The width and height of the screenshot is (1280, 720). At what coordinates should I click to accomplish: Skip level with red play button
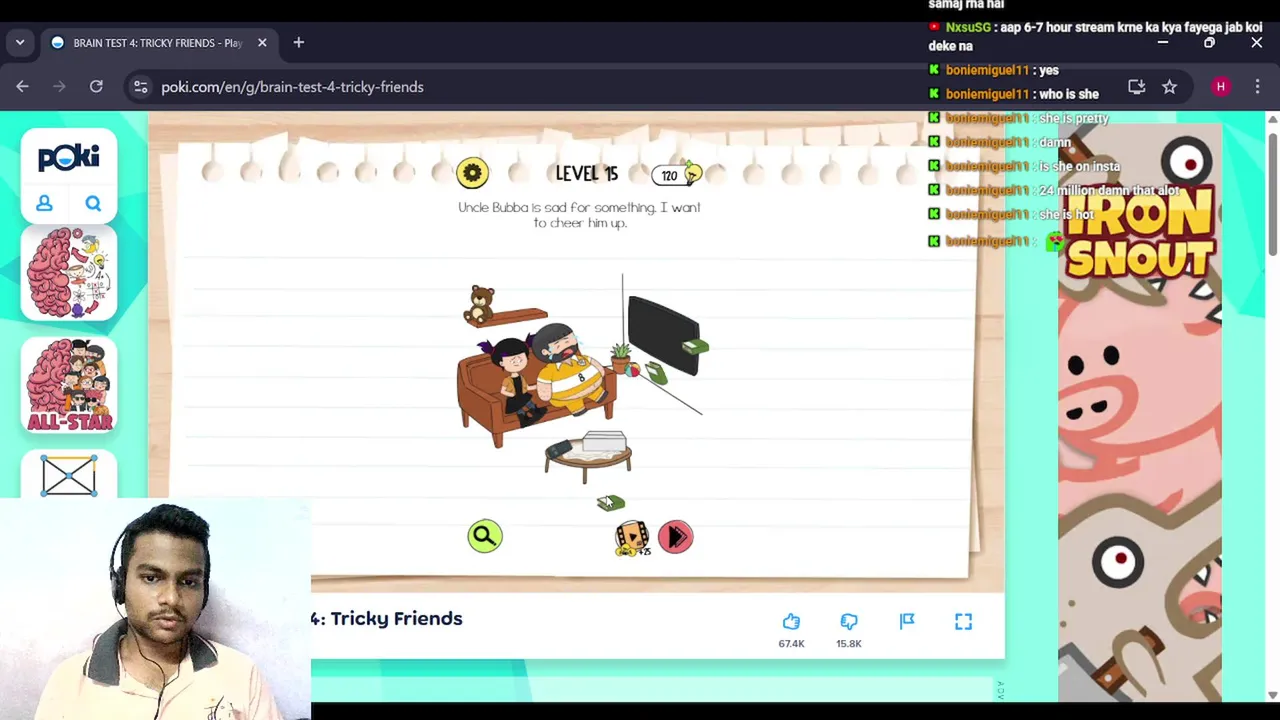pyautogui.click(x=675, y=537)
